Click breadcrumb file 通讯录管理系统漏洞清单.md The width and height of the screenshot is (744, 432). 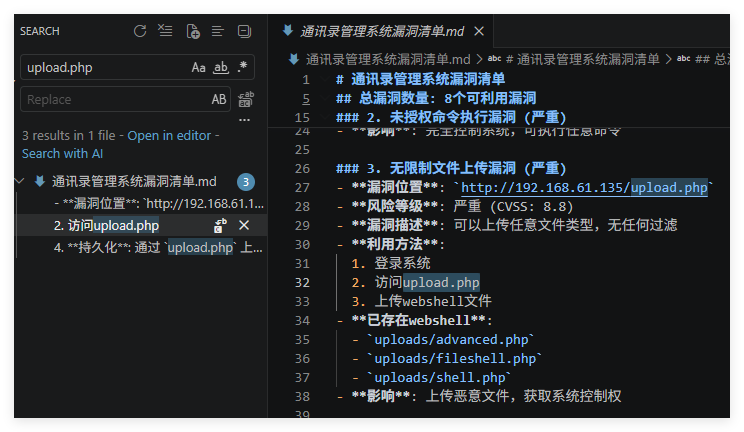(x=388, y=59)
